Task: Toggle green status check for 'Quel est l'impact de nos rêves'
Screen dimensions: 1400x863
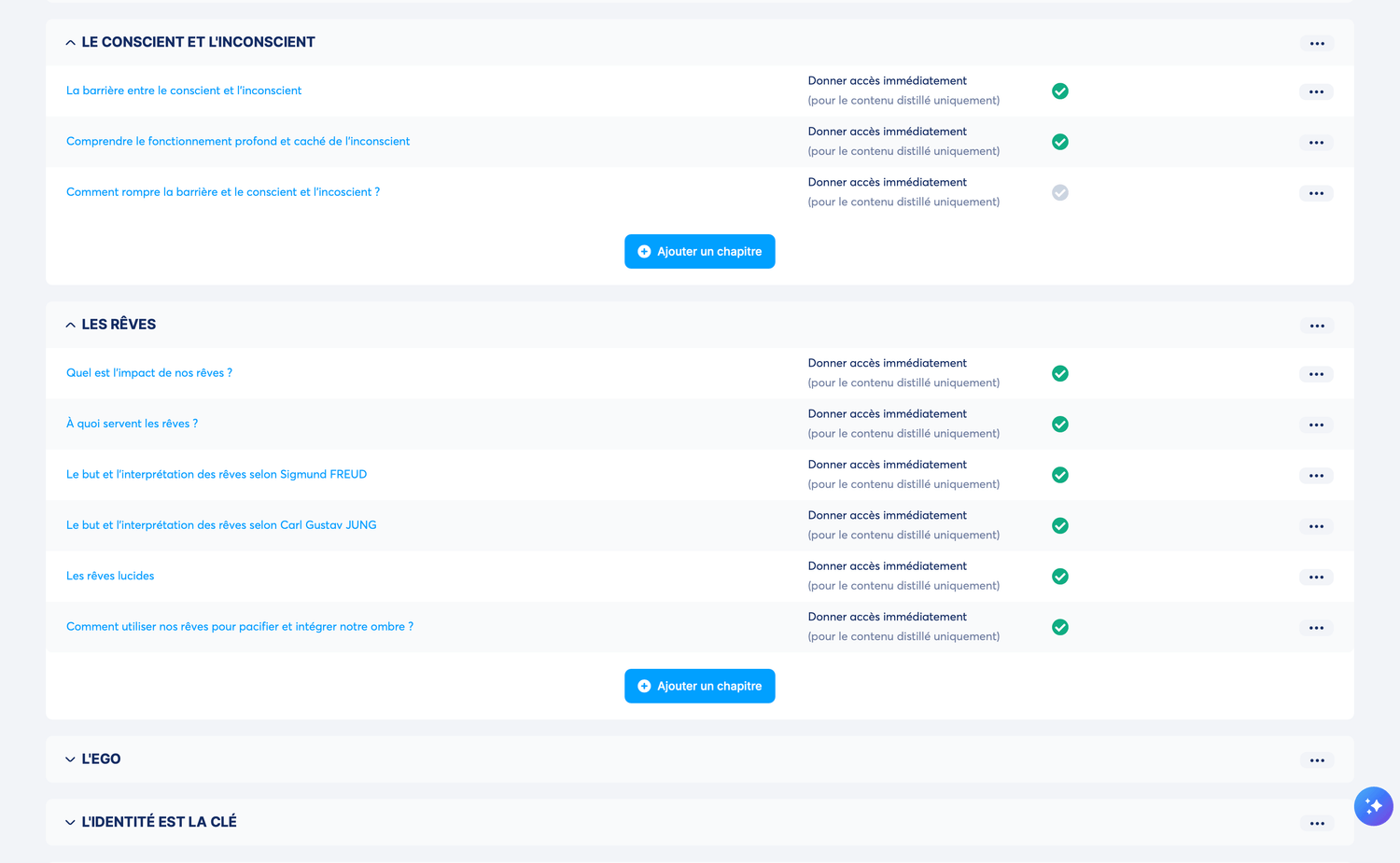Action: 1060,373
